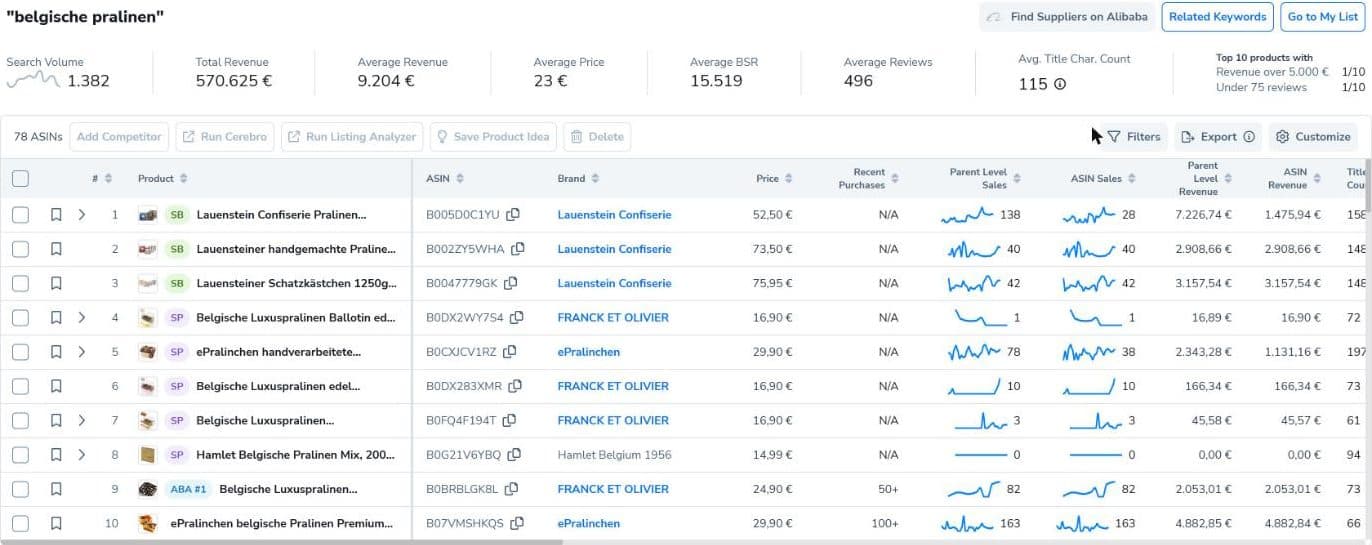
Task: Find Suppliers on Alibaba
Action: coord(1067,17)
